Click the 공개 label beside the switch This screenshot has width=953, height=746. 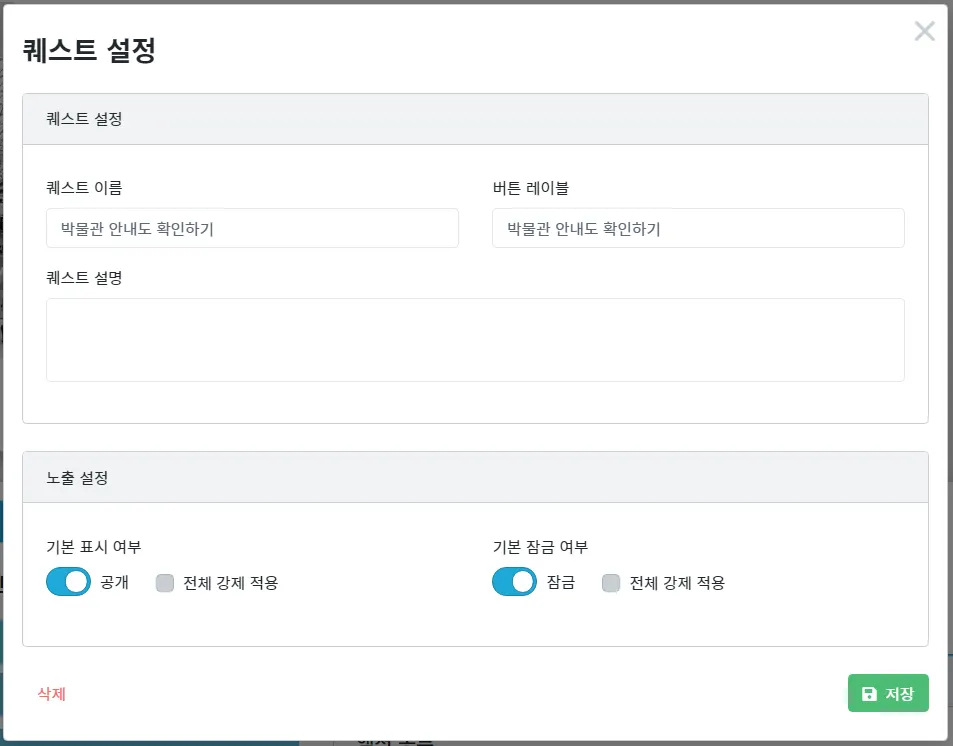click(114, 582)
